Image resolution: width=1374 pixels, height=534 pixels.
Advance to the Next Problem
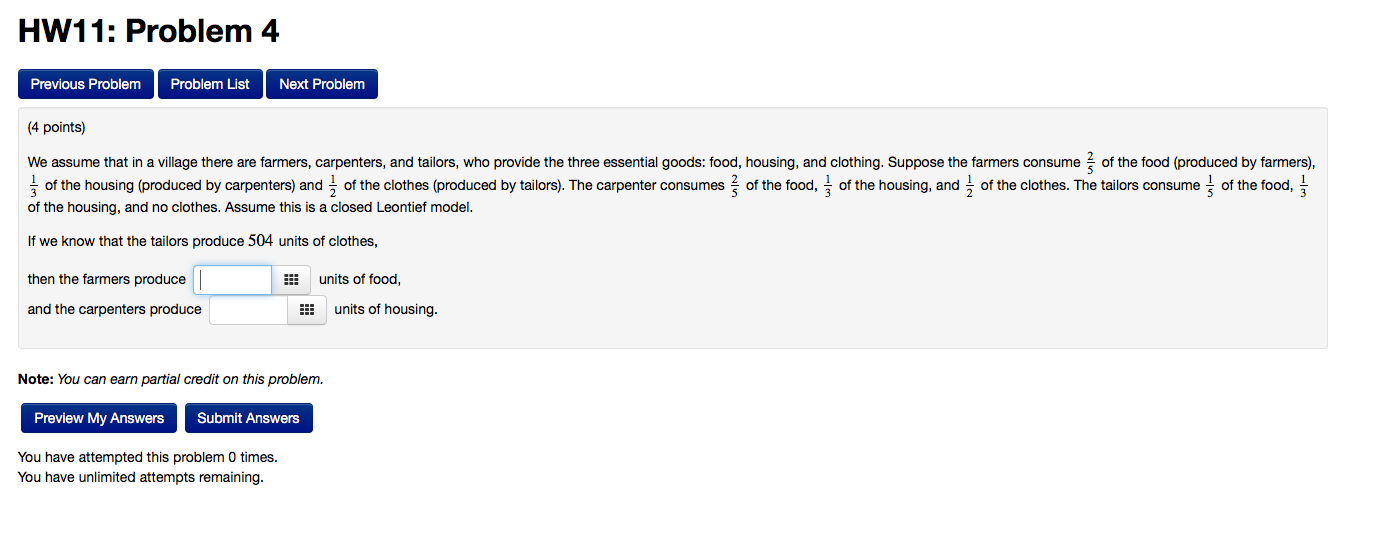point(322,84)
